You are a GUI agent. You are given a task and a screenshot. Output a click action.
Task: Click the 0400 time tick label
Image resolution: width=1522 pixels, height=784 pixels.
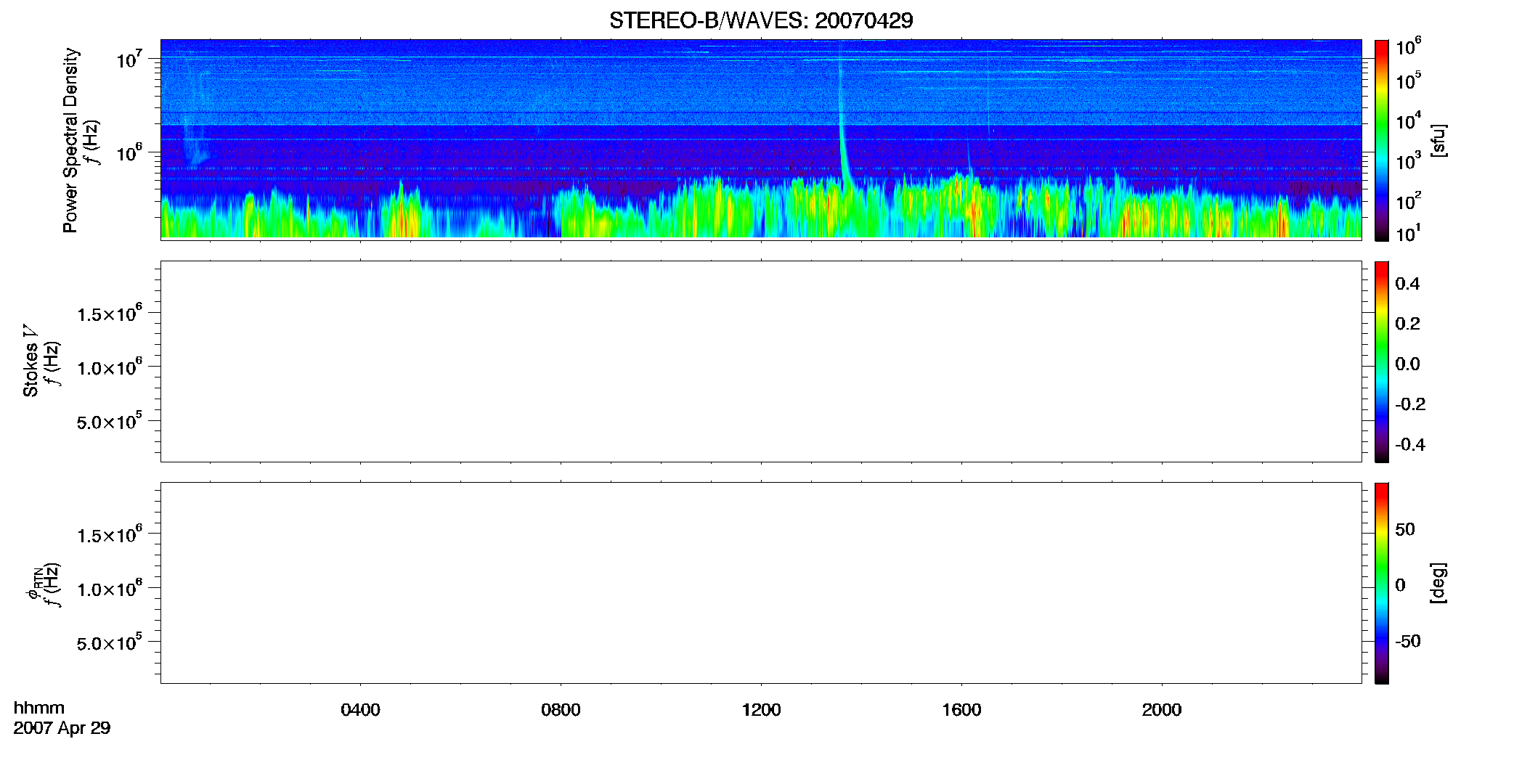tap(360, 709)
